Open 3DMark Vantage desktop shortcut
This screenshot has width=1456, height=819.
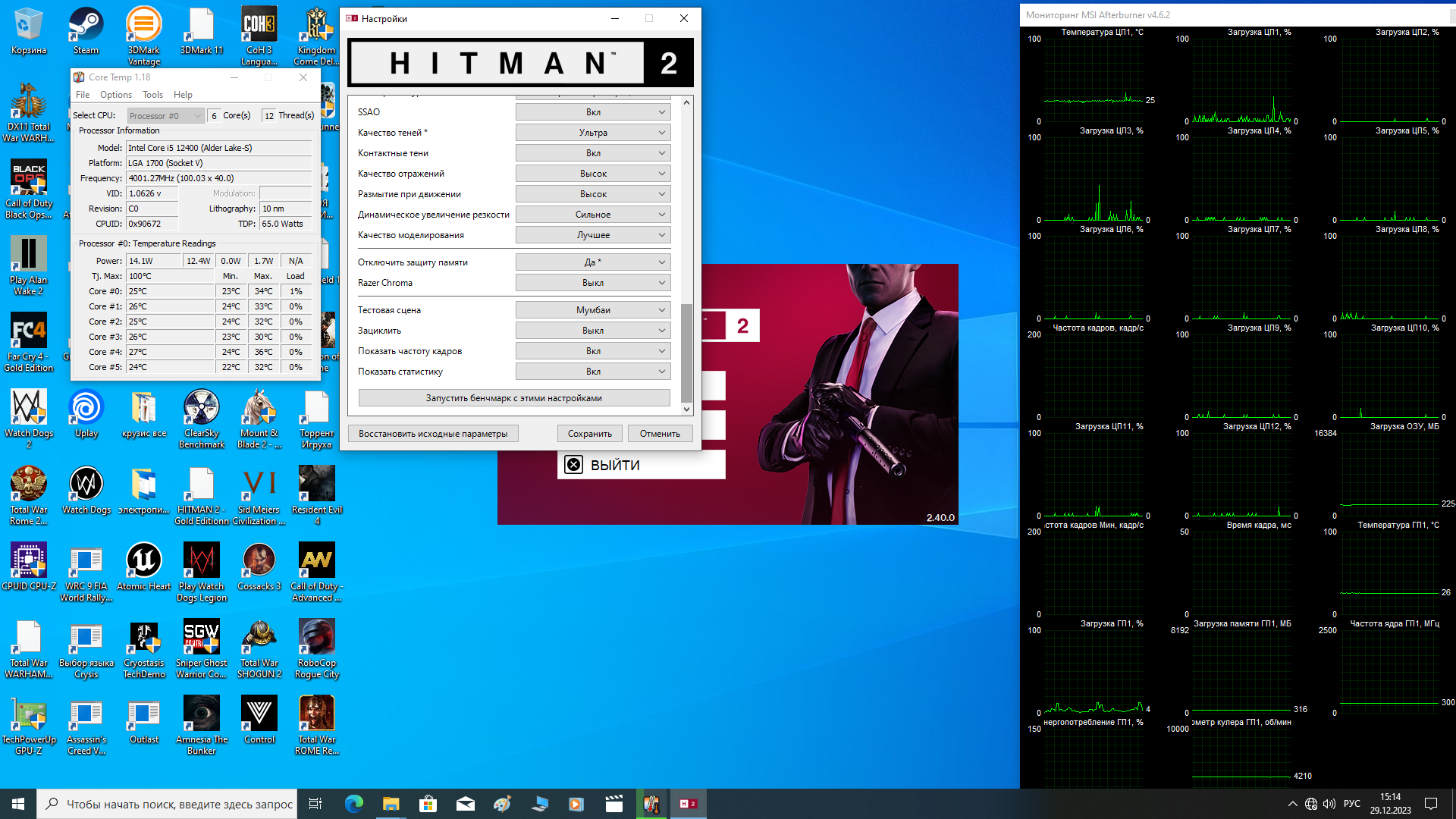pos(143,30)
